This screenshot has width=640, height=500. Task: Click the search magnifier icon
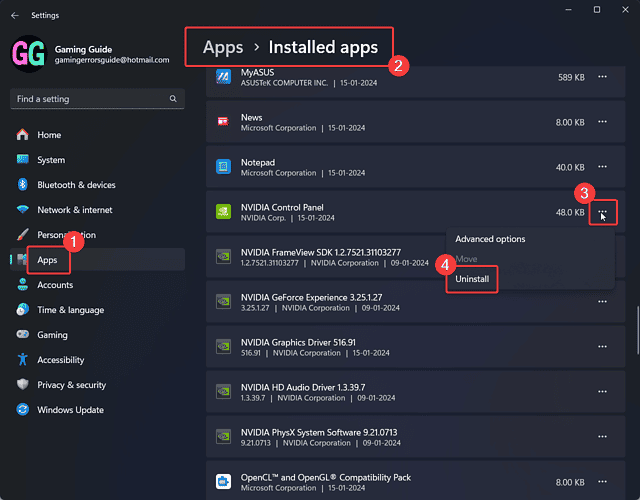pyautogui.click(x=174, y=99)
